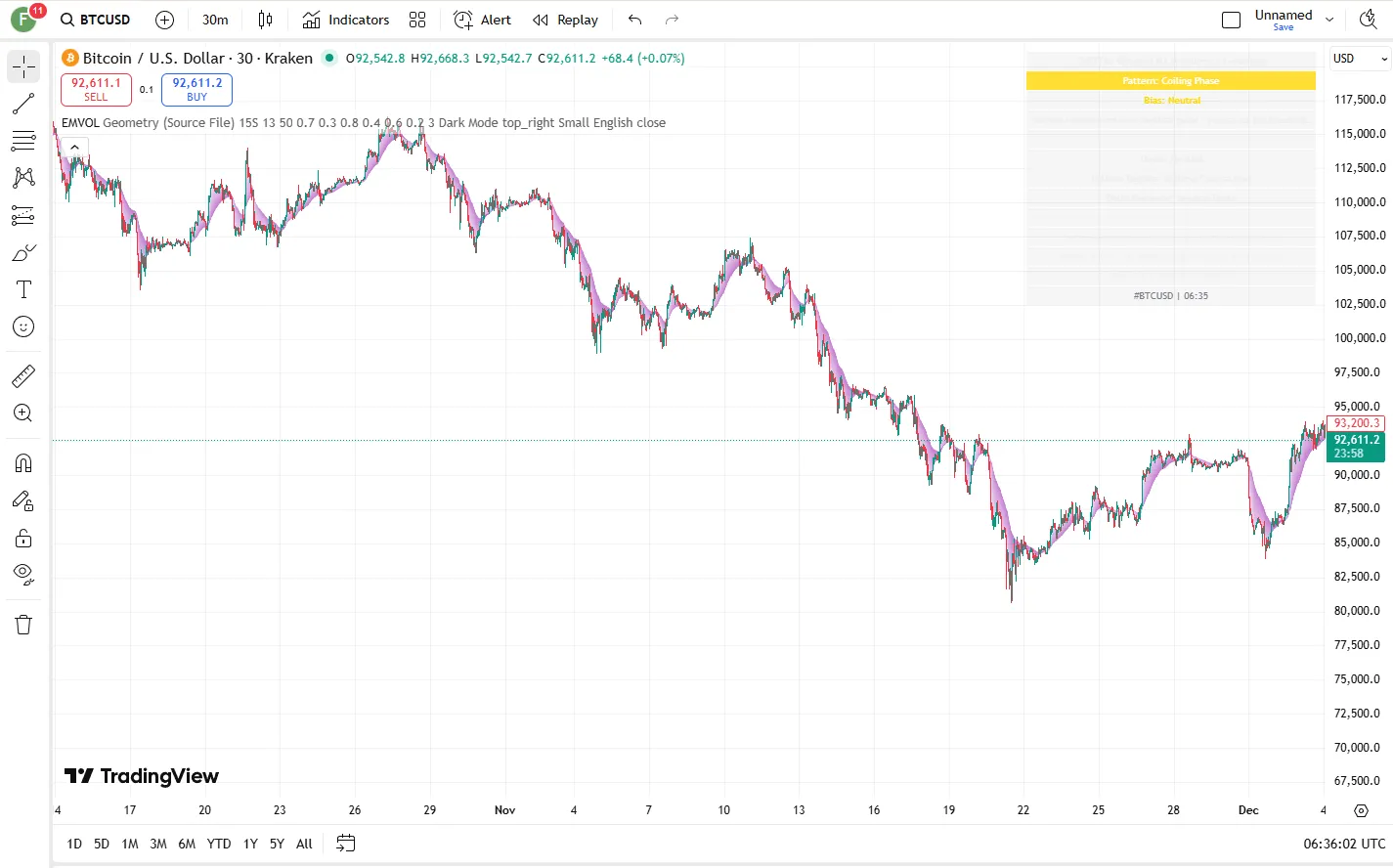
Task: Switch to the YTD date range
Action: click(219, 844)
